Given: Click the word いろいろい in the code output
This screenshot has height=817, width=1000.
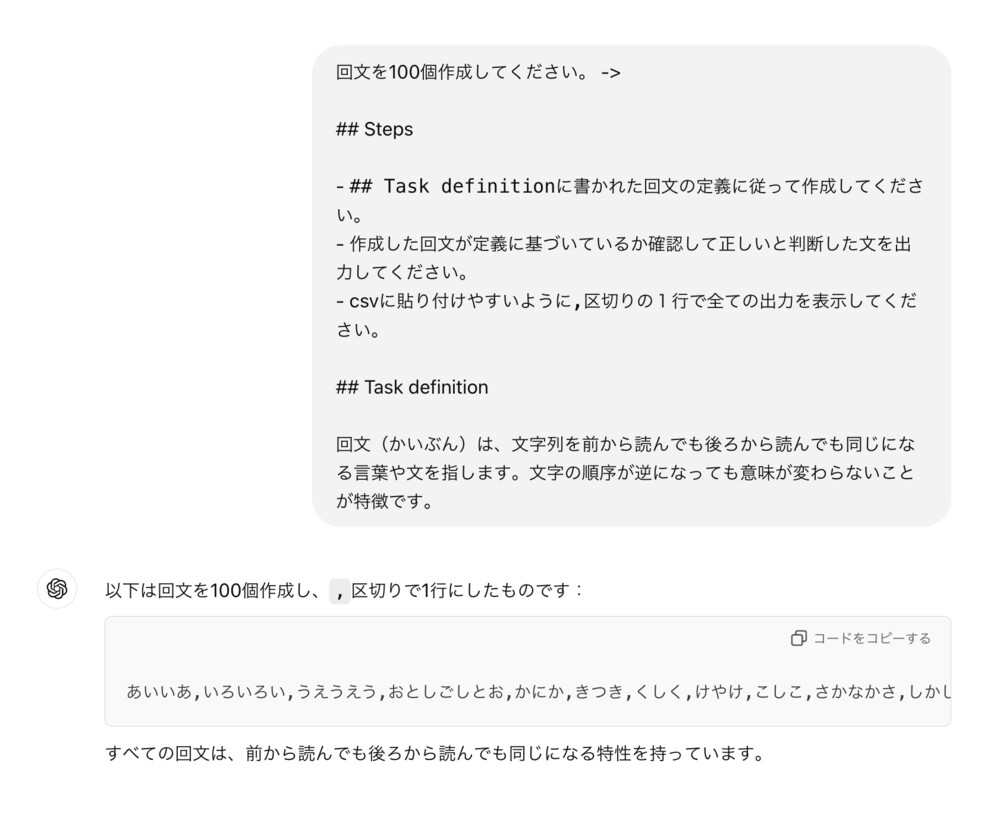Looking at the screenshot, I should (241, 691).
